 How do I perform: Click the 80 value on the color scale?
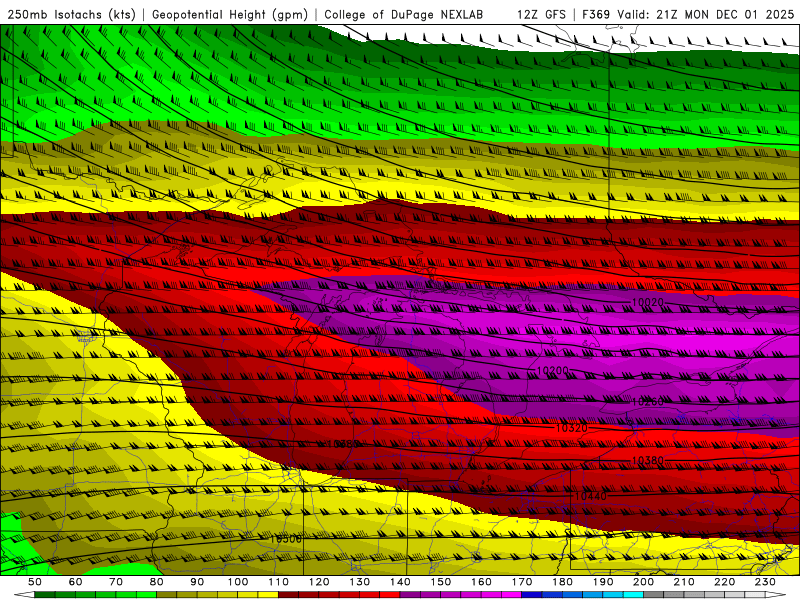(x=156, y=582)
